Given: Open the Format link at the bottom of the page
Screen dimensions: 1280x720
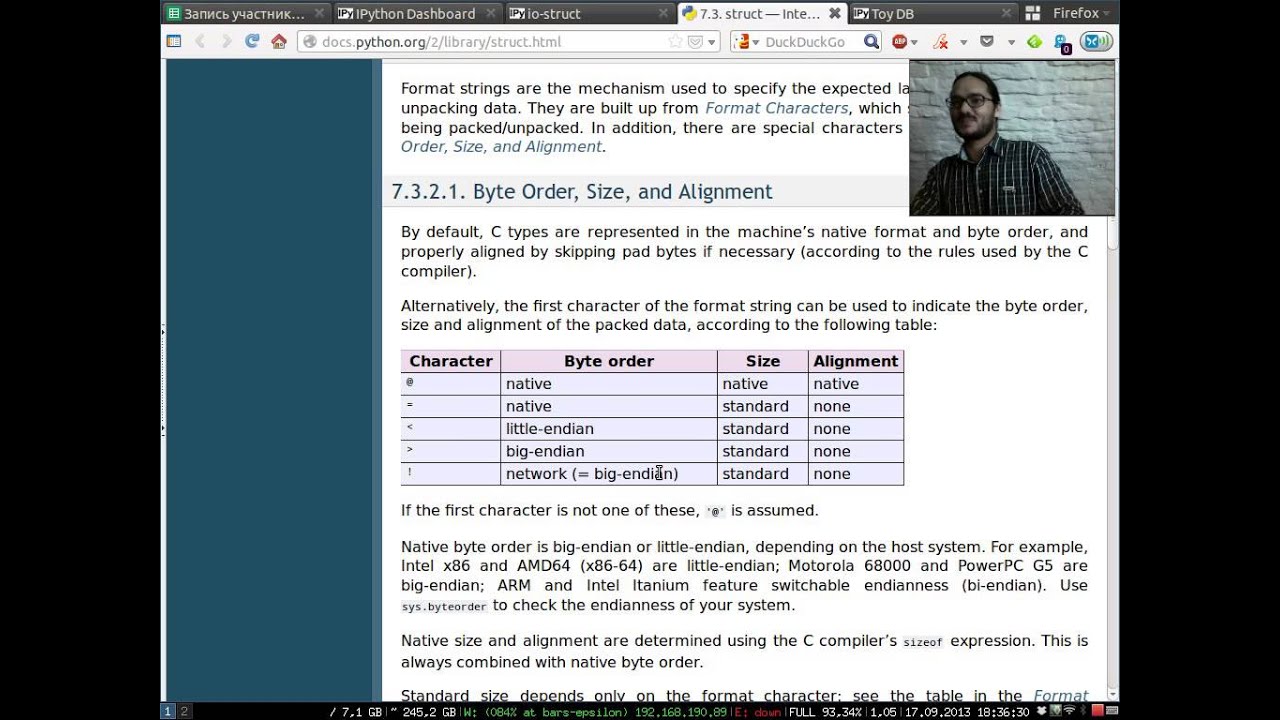Looking at the screenshot, I should tap(1060, 695).
